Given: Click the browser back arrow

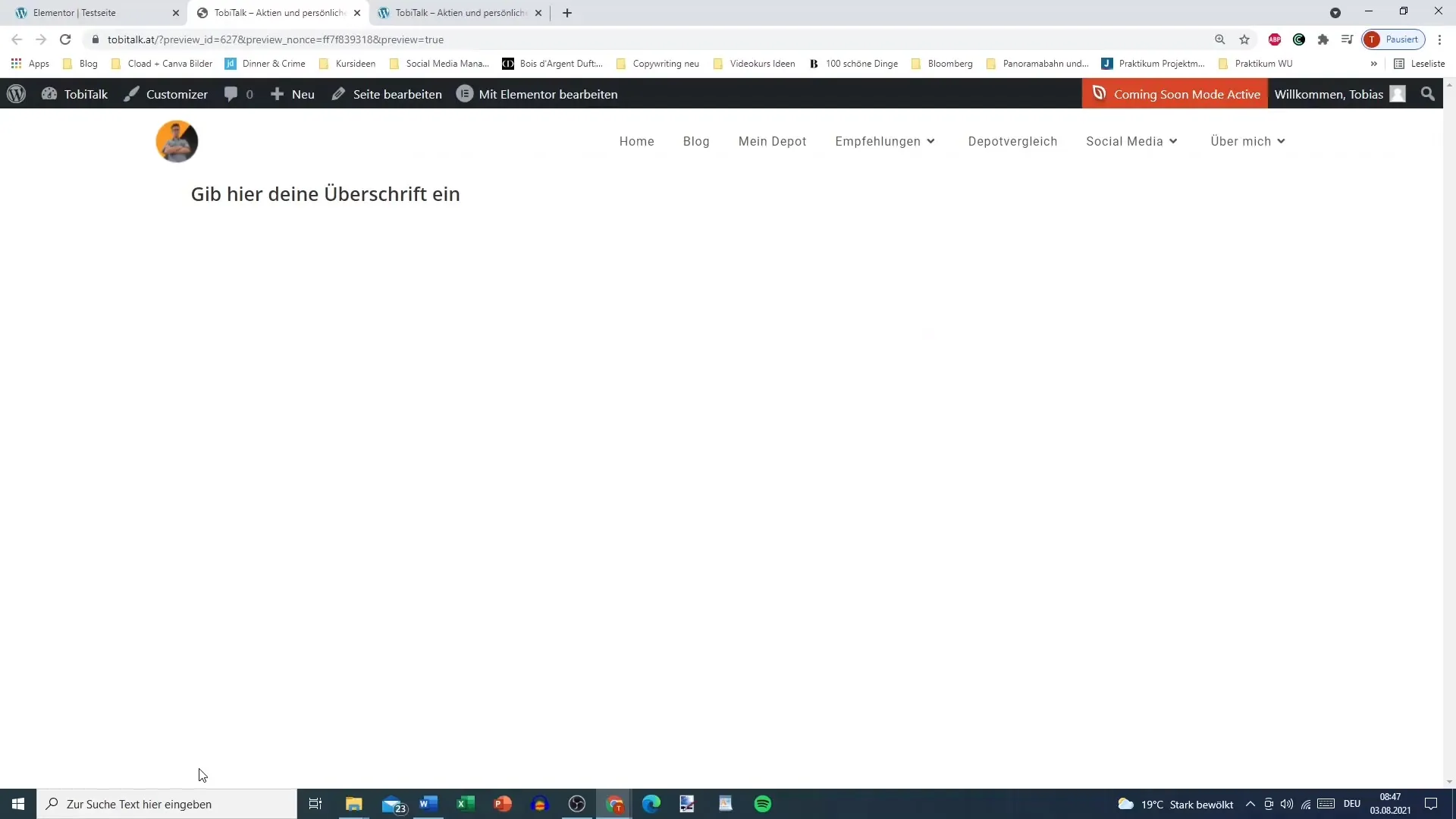Looking at the screenshot, I should point(17,39).
